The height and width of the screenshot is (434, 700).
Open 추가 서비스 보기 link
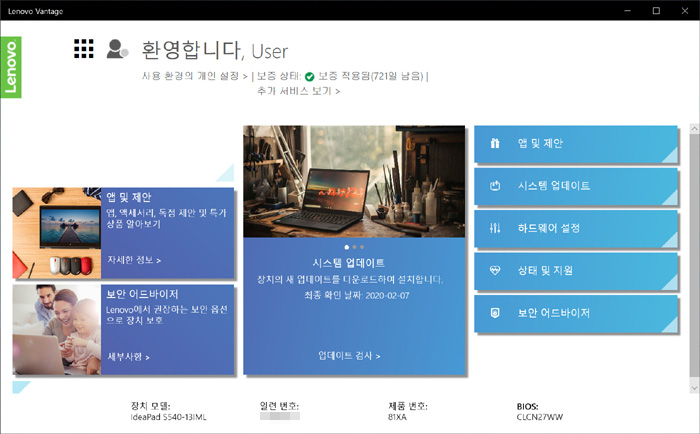pos(298,91)
